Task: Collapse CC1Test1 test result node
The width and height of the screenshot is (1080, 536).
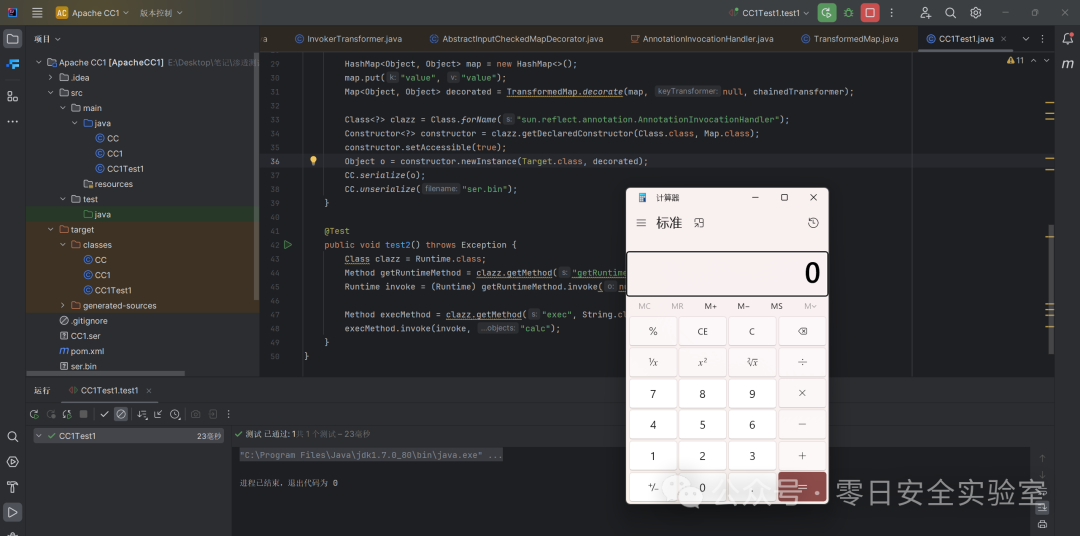Action: click(39, 435)
